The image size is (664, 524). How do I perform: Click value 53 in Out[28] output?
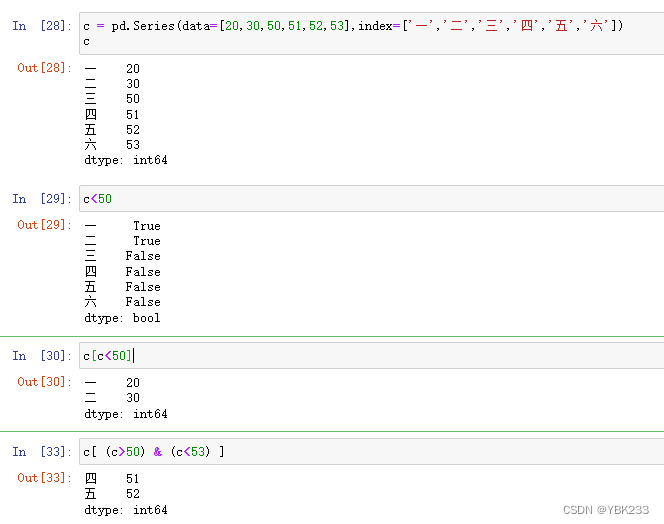pos(133,145)
